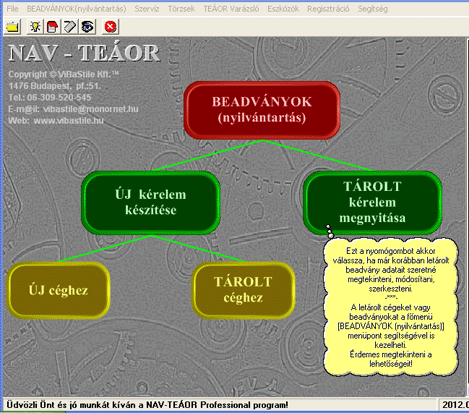Open the Regisztráció menu
The image size is (469, 413).
click(x=328, y=9)
